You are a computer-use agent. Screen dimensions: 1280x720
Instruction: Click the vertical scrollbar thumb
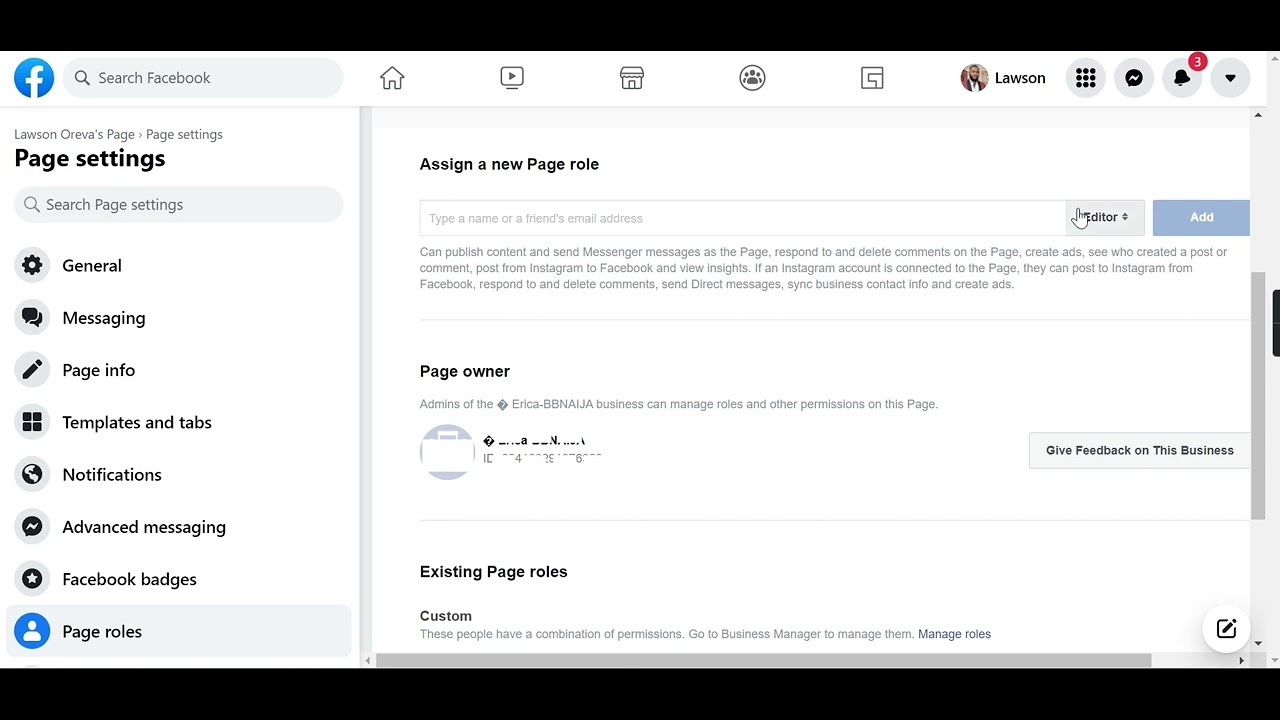pyautogui.click(x=1258, y=396)
